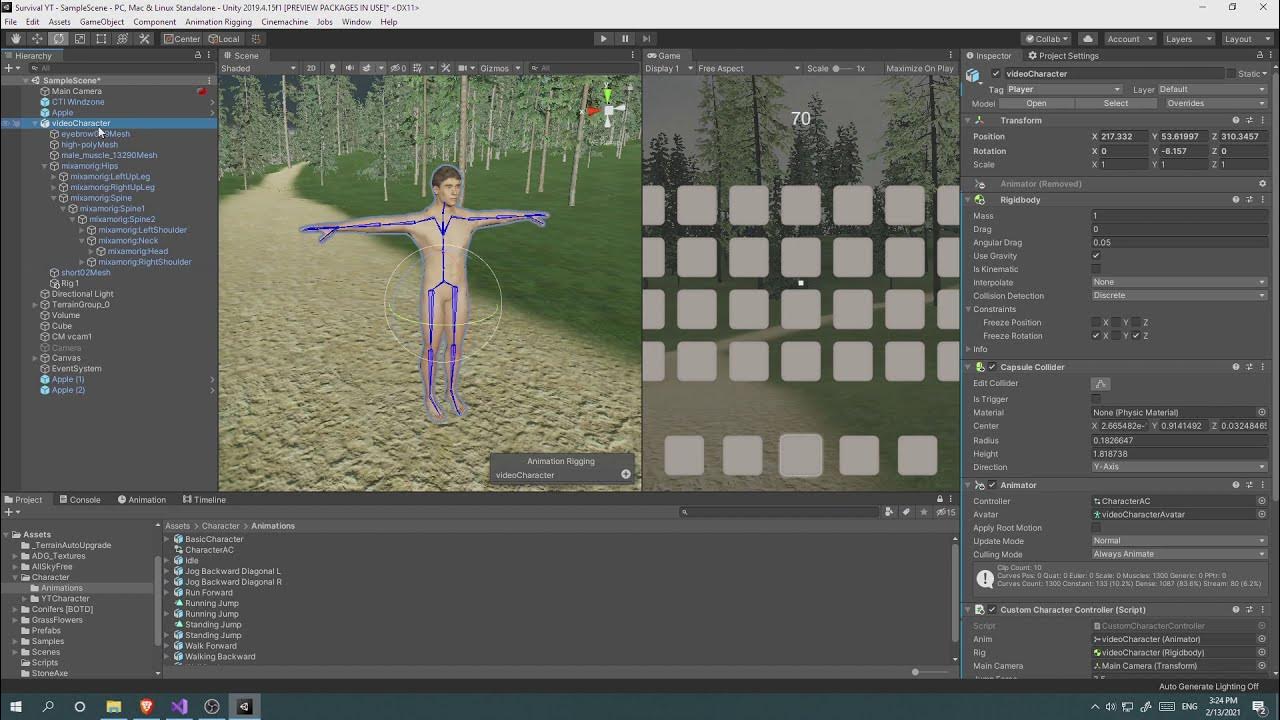Open the Shaded draw mode dropdown
This screenshot has height=720, width=1280.
pyautogui.click(x=259, y=68)
